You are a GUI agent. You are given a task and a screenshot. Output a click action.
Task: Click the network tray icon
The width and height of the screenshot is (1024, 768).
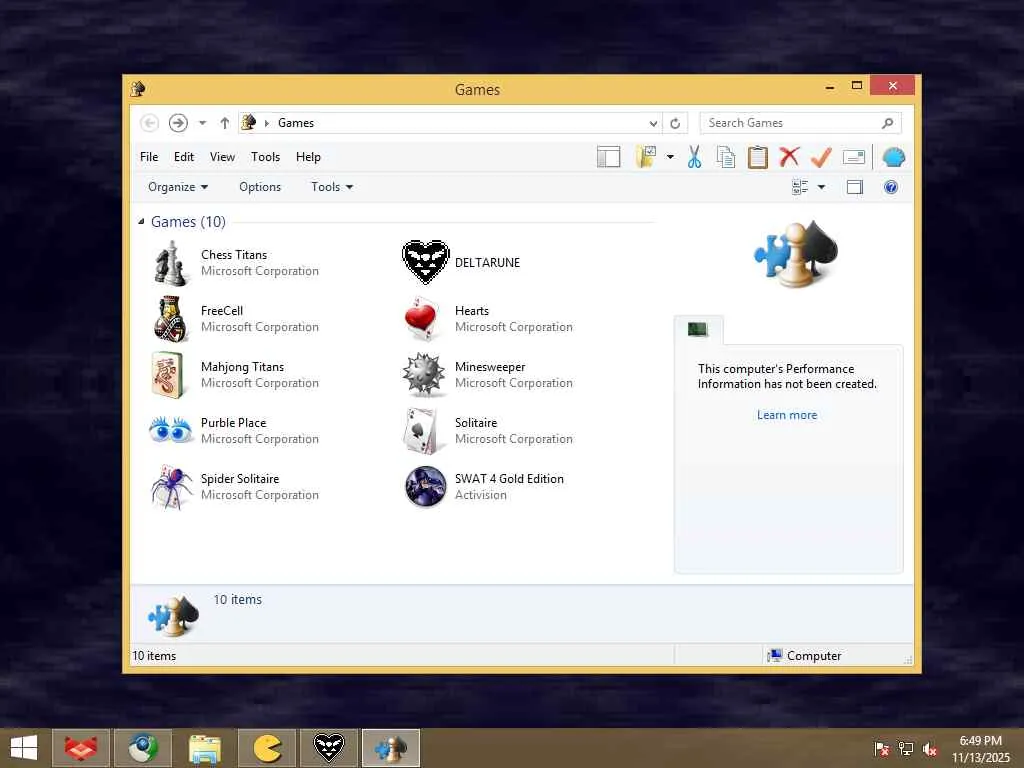click(906, 749)
